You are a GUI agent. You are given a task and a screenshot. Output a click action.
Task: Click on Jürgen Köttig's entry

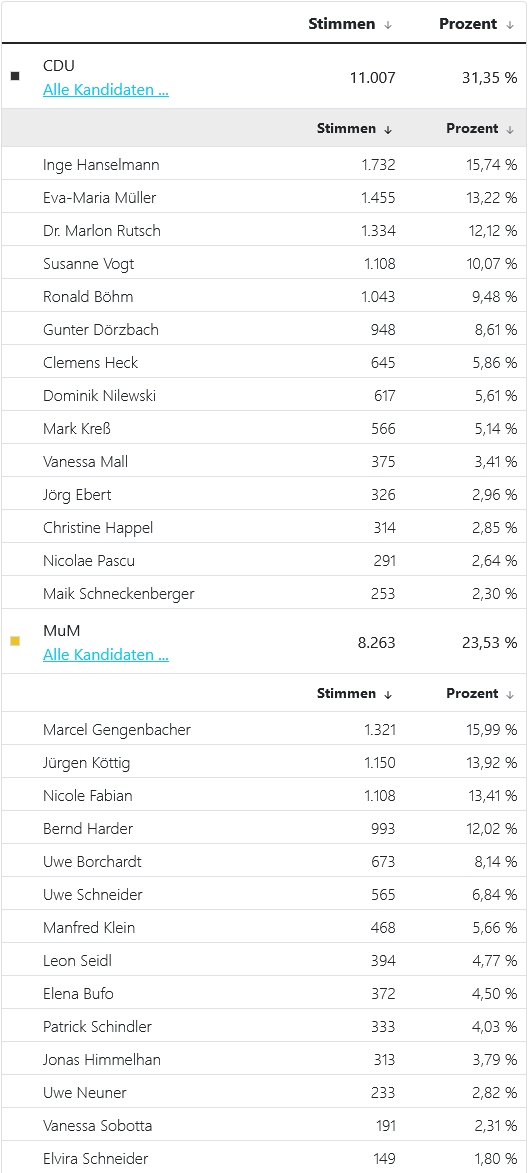tap(264, 762)
